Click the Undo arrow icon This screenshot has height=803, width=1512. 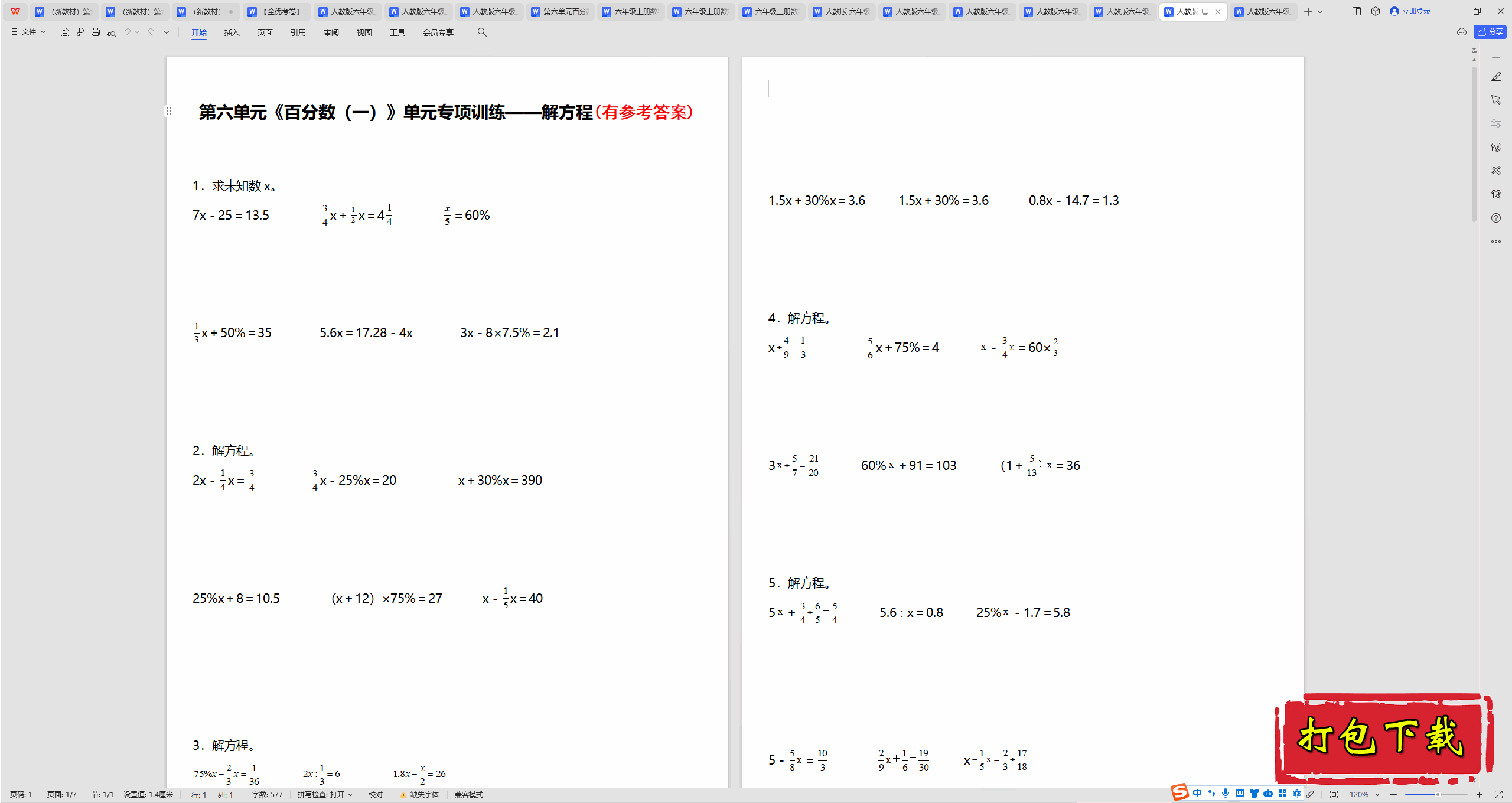[127, 32]
